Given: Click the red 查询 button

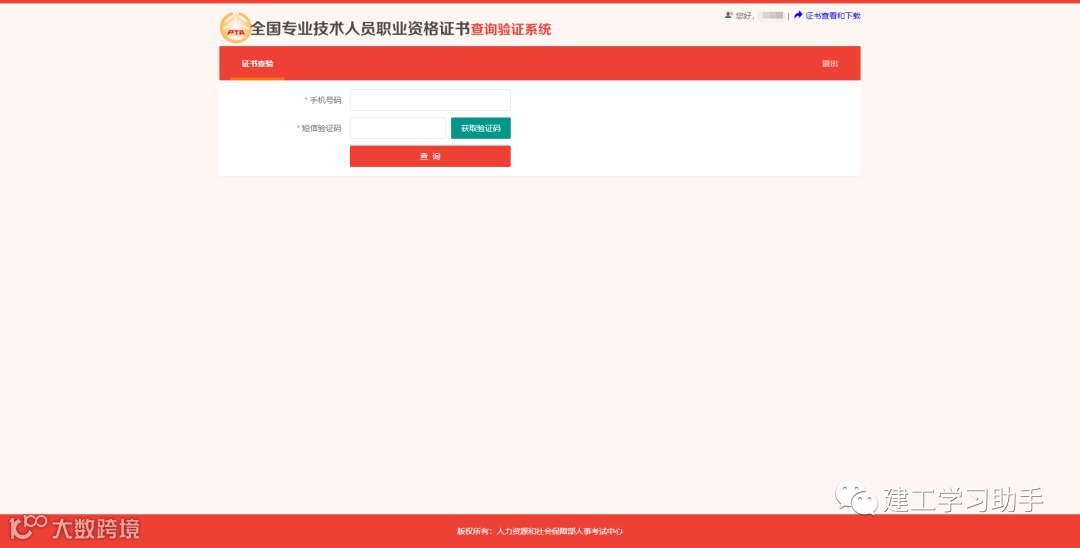Looking at the screenshot, I should tap(430, 156).
